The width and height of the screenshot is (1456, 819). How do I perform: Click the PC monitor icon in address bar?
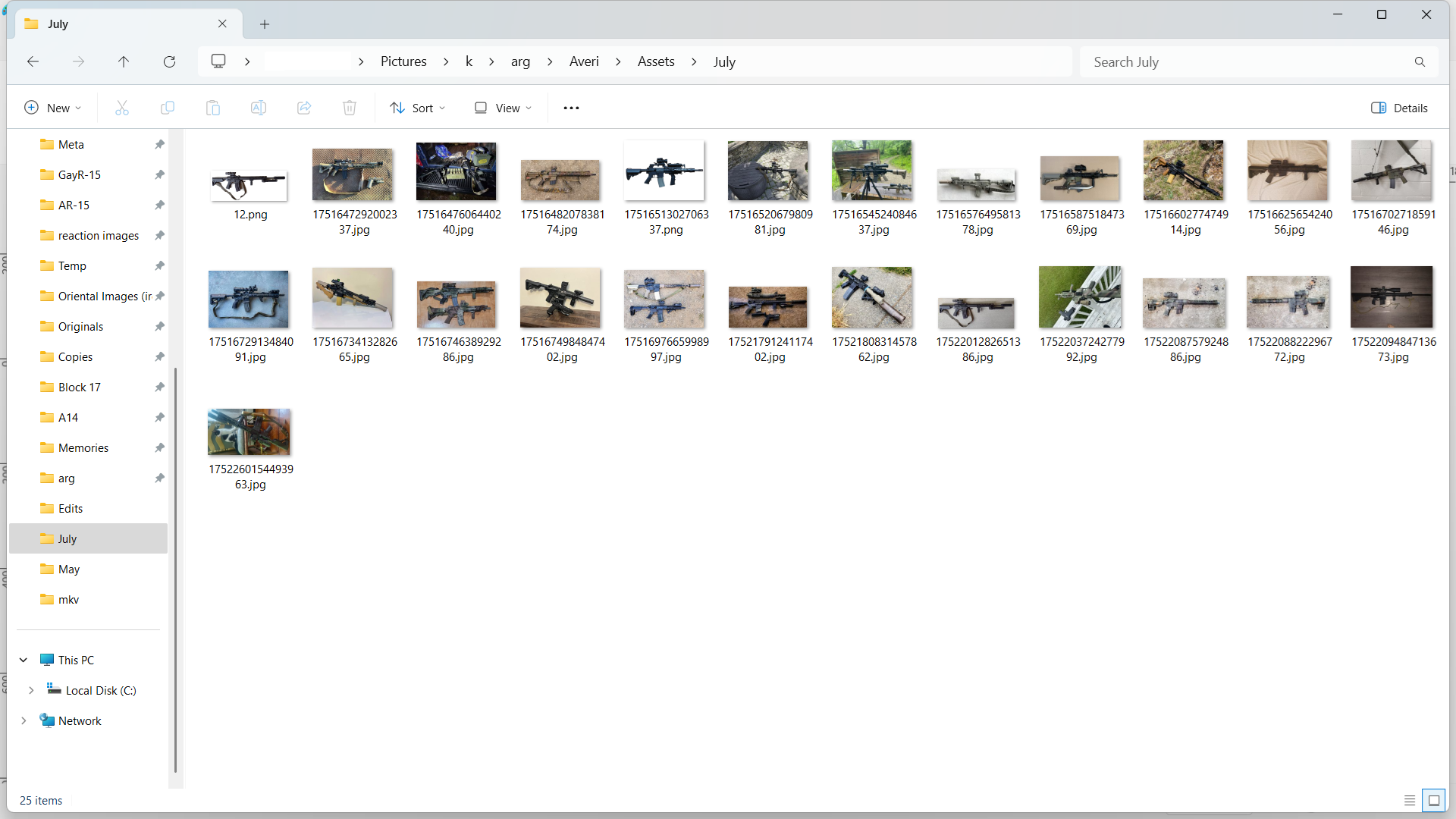pyautogui.click(x=218, y=61)
